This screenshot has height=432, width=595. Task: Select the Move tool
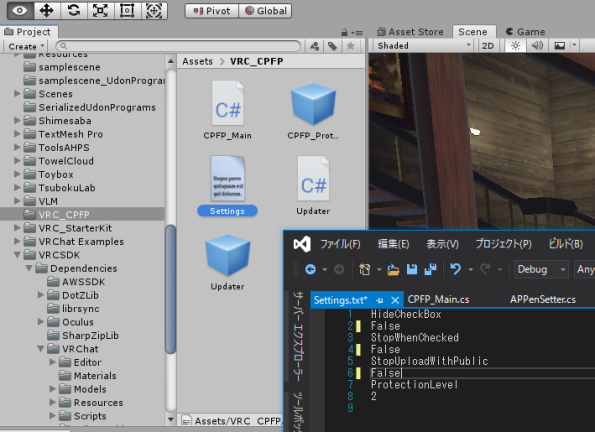click(46, 11)
